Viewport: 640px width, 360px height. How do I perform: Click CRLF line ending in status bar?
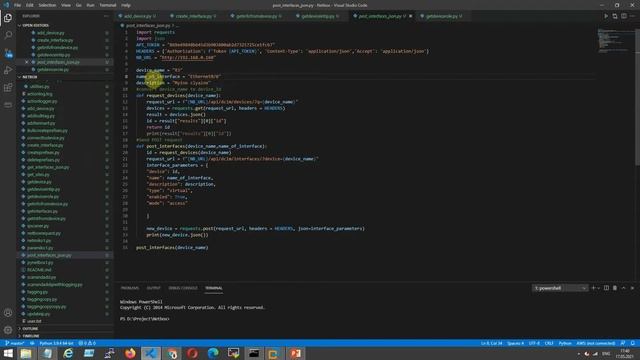(549, 343)
